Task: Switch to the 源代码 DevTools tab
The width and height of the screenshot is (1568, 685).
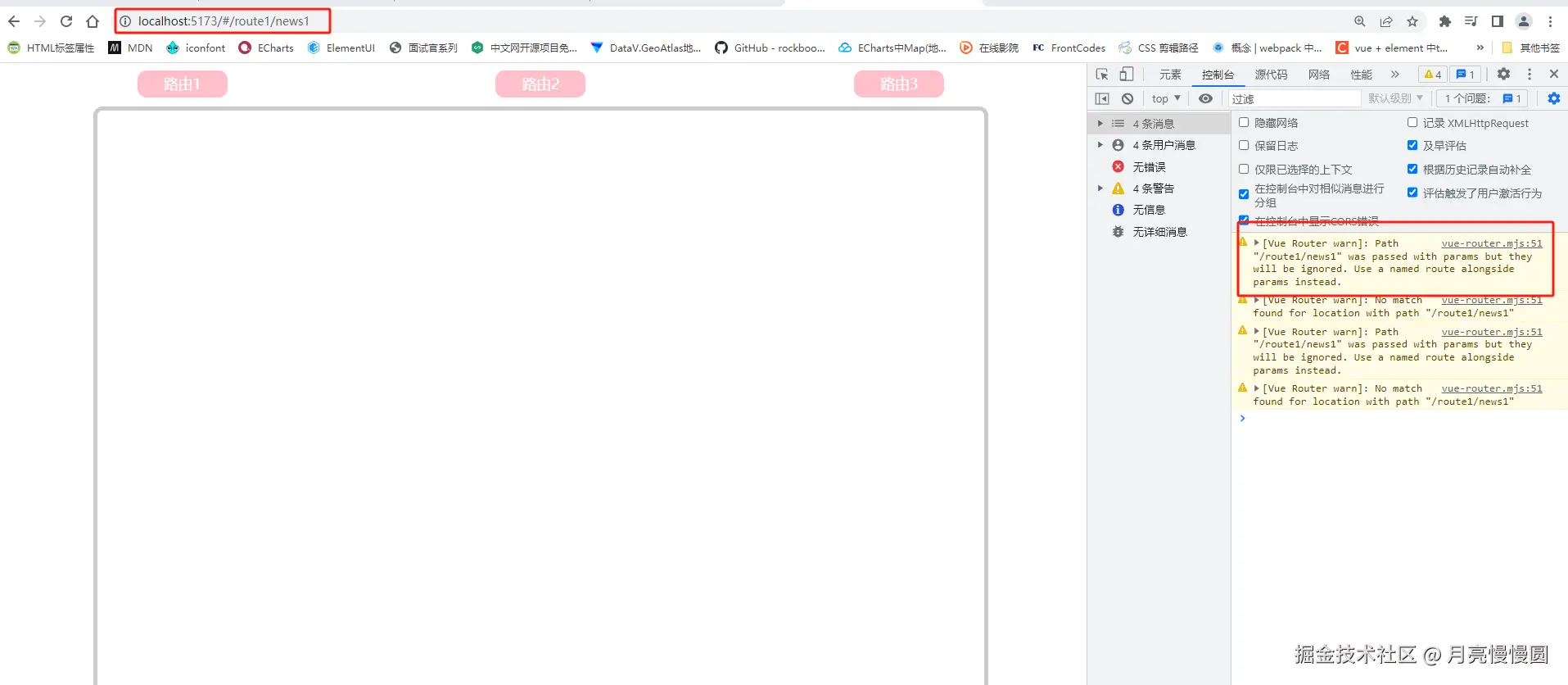Action: point(1271,75)
